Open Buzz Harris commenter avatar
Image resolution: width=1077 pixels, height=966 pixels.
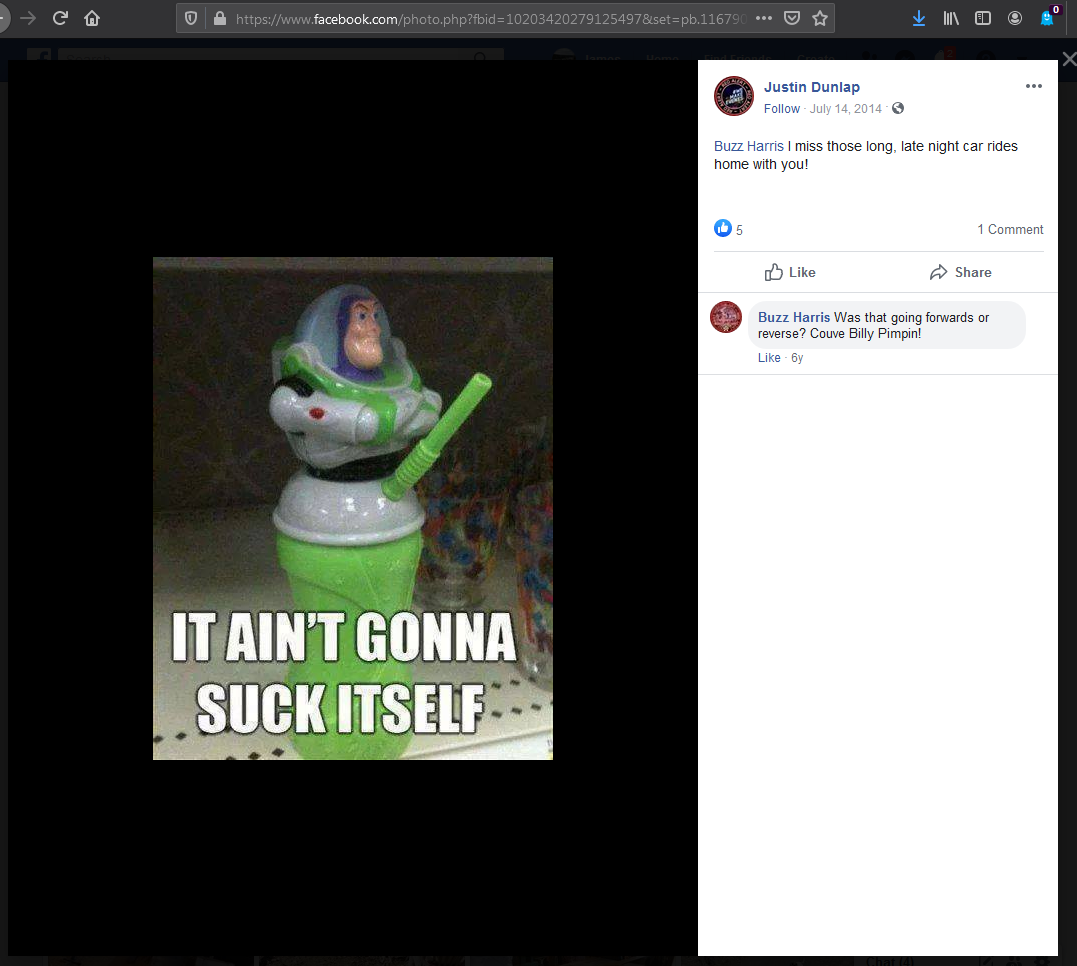pyautogui.click(x=726, y=317)
